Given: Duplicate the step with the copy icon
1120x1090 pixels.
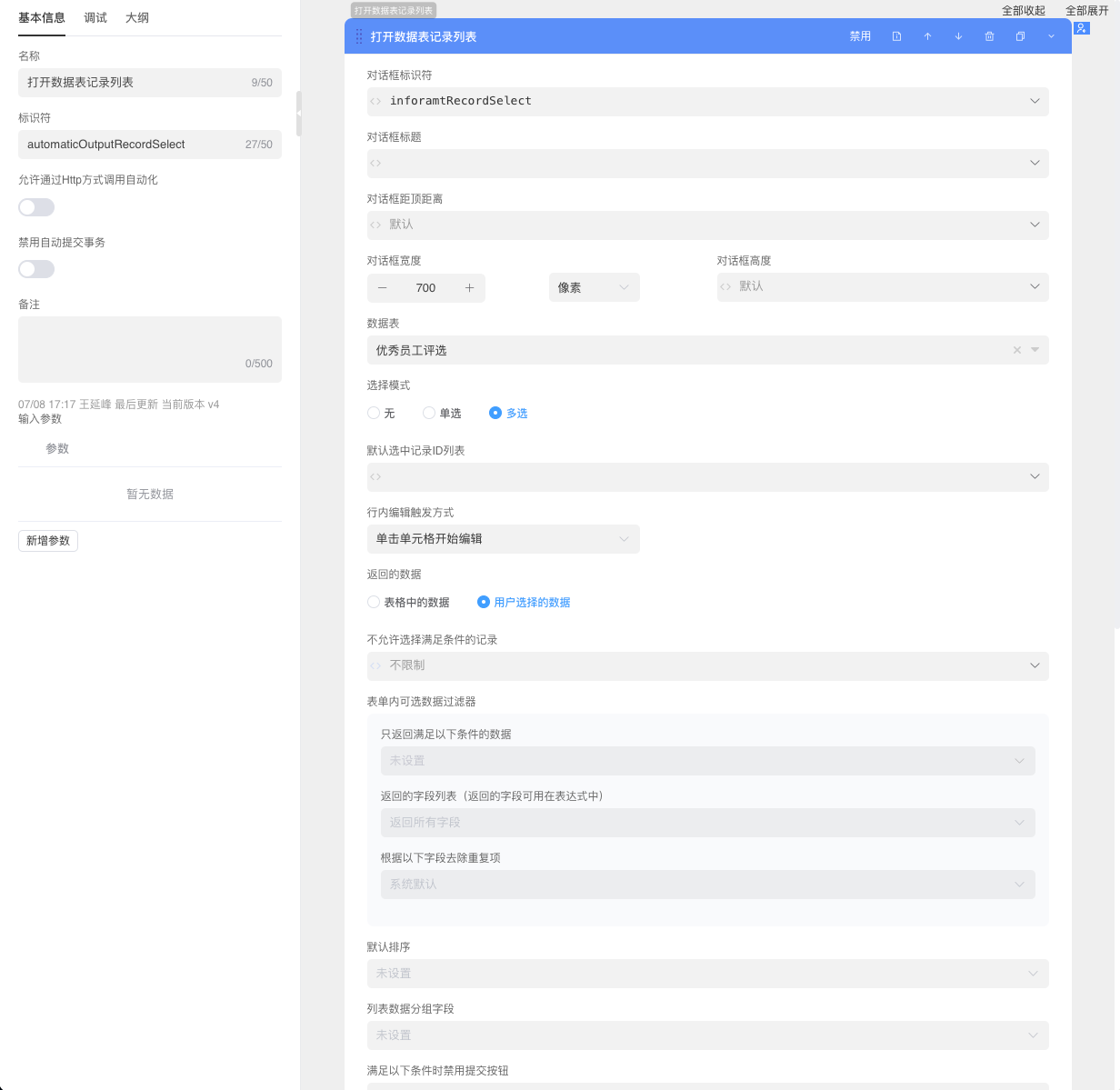Looking at the screenshot, I should (1020, 36).
